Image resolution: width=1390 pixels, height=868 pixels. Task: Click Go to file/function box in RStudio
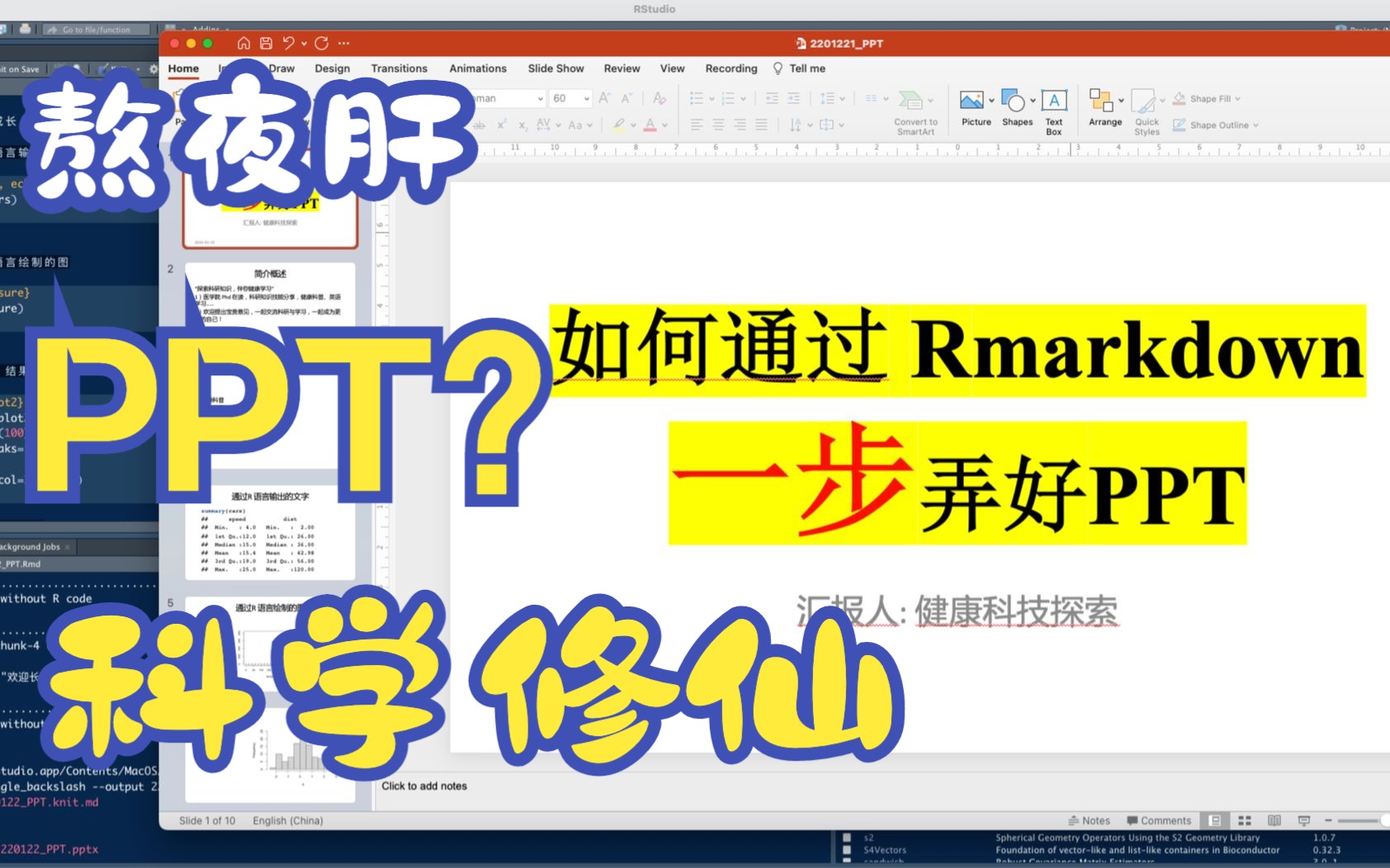point(97,30)
